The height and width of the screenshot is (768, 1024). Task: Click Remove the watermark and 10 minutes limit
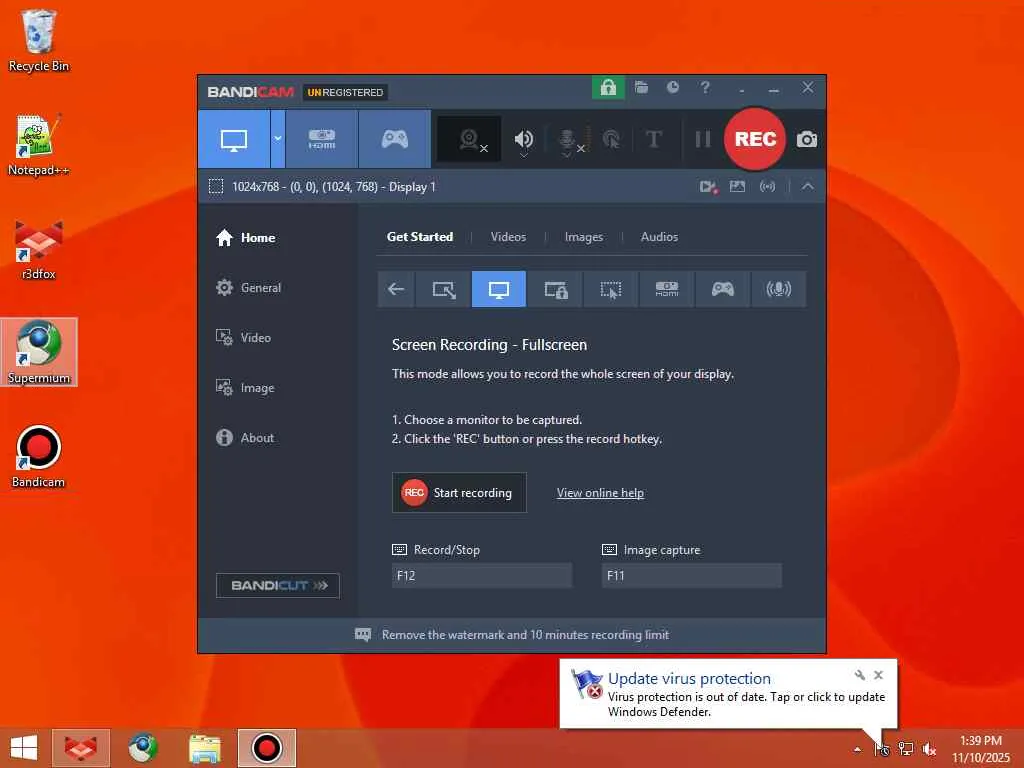(x=511, y=635)
